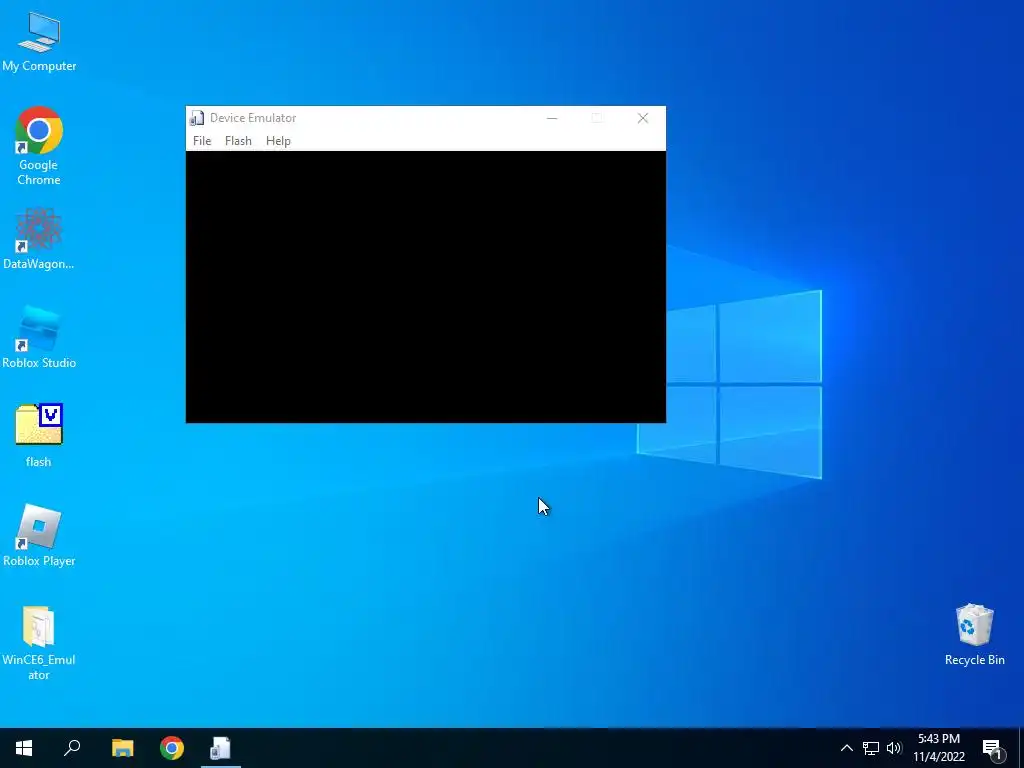Open taskbar search magnifier

72,748
